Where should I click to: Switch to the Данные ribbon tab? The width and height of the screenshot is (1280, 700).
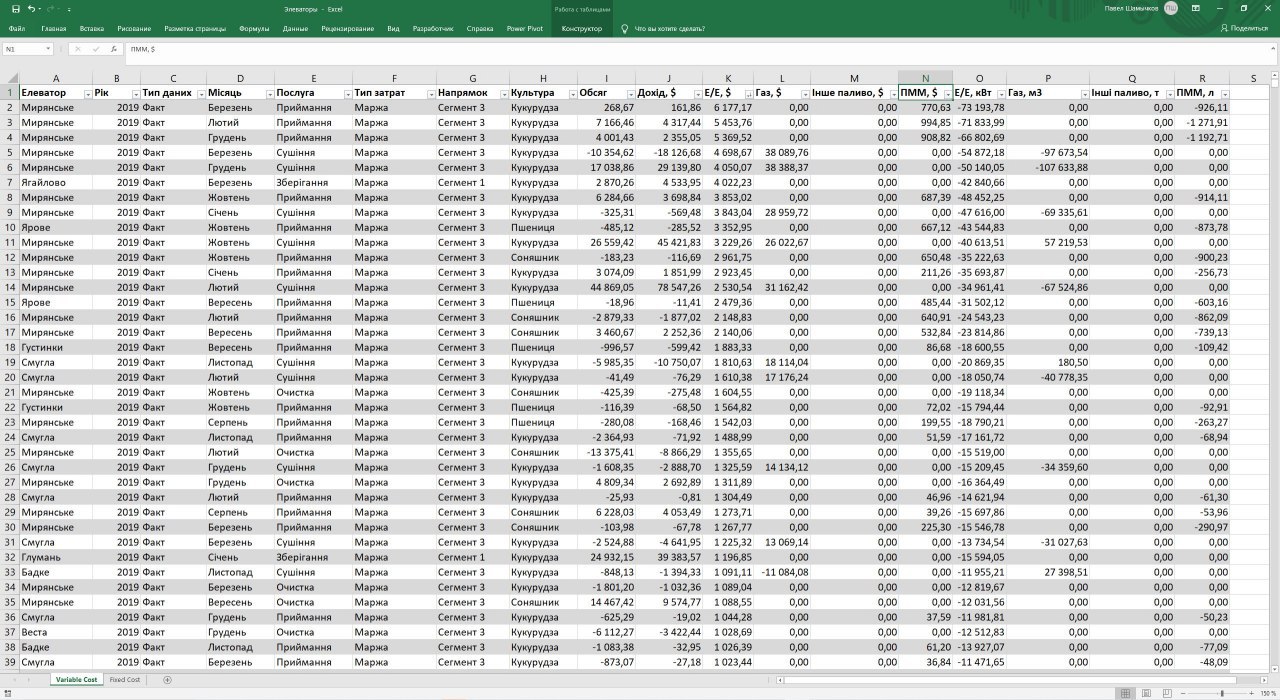coord(295,28)
